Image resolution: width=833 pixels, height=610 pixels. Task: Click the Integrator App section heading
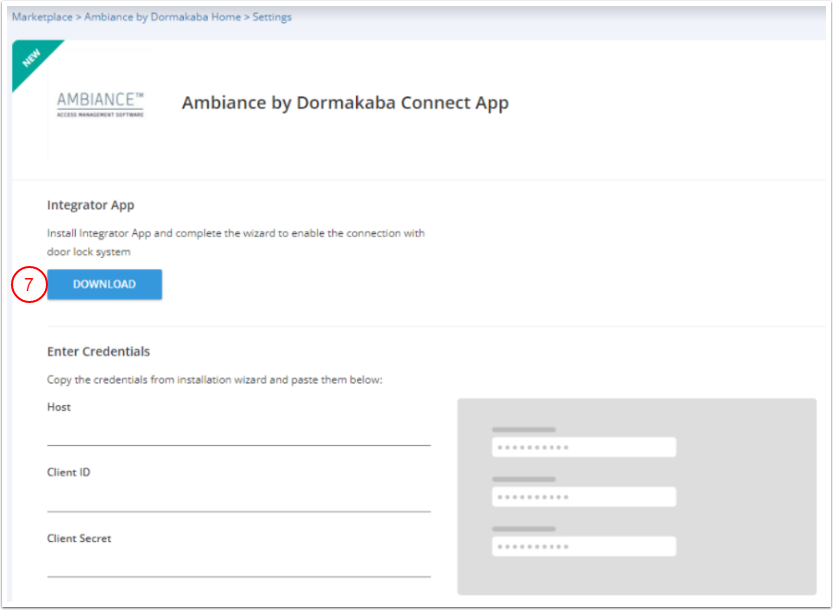pyautogui.click(x=91, y=205)
